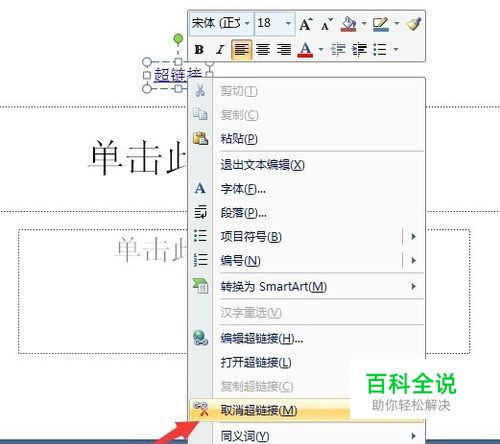Screen dimensions: 500x444
Task: Open font name dropdown 宋体
Action: point(247,23)
